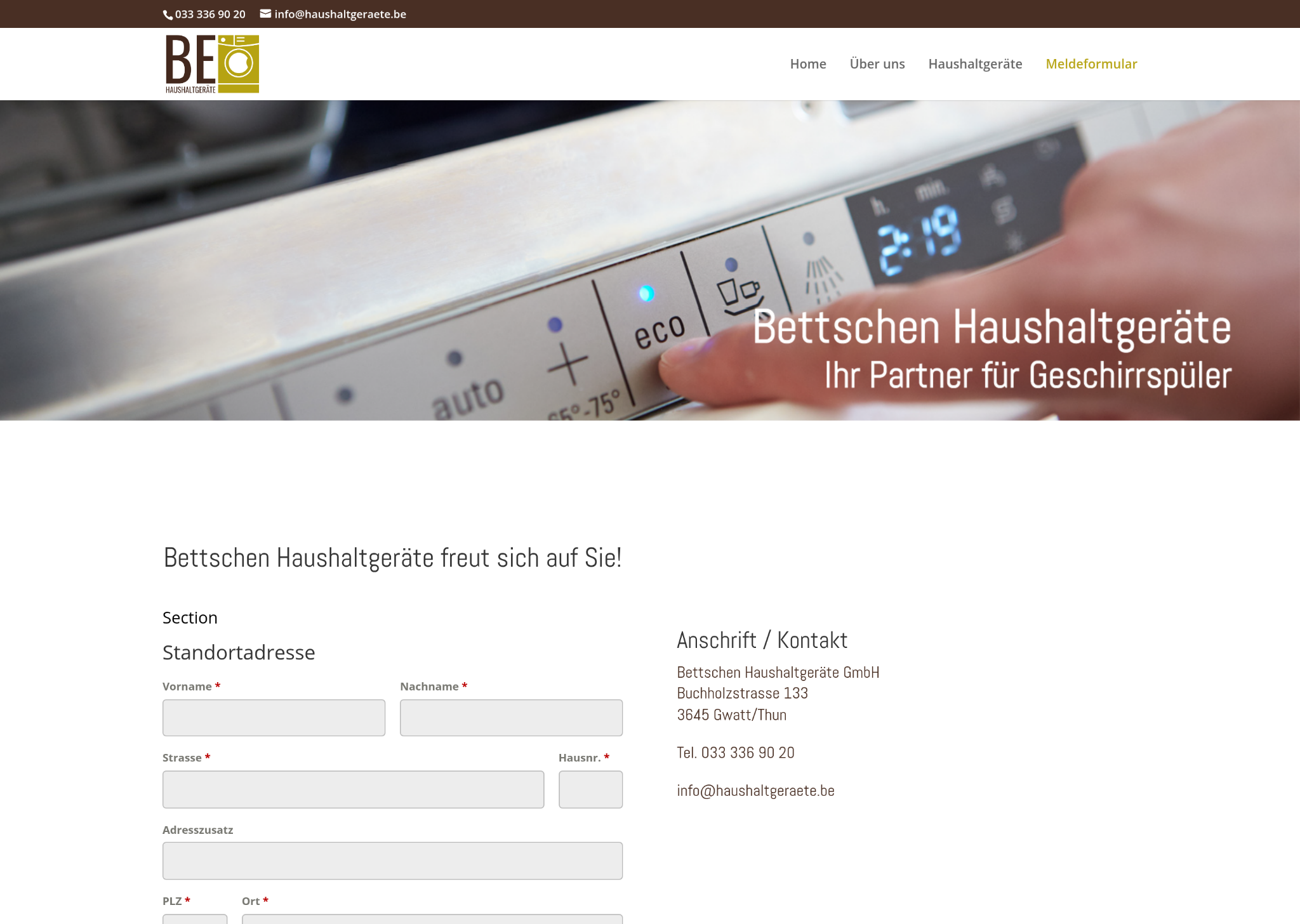Select the Meldeformular menu item
The width and height of the screenshot is (1300, 924).
click(1091, 64)
